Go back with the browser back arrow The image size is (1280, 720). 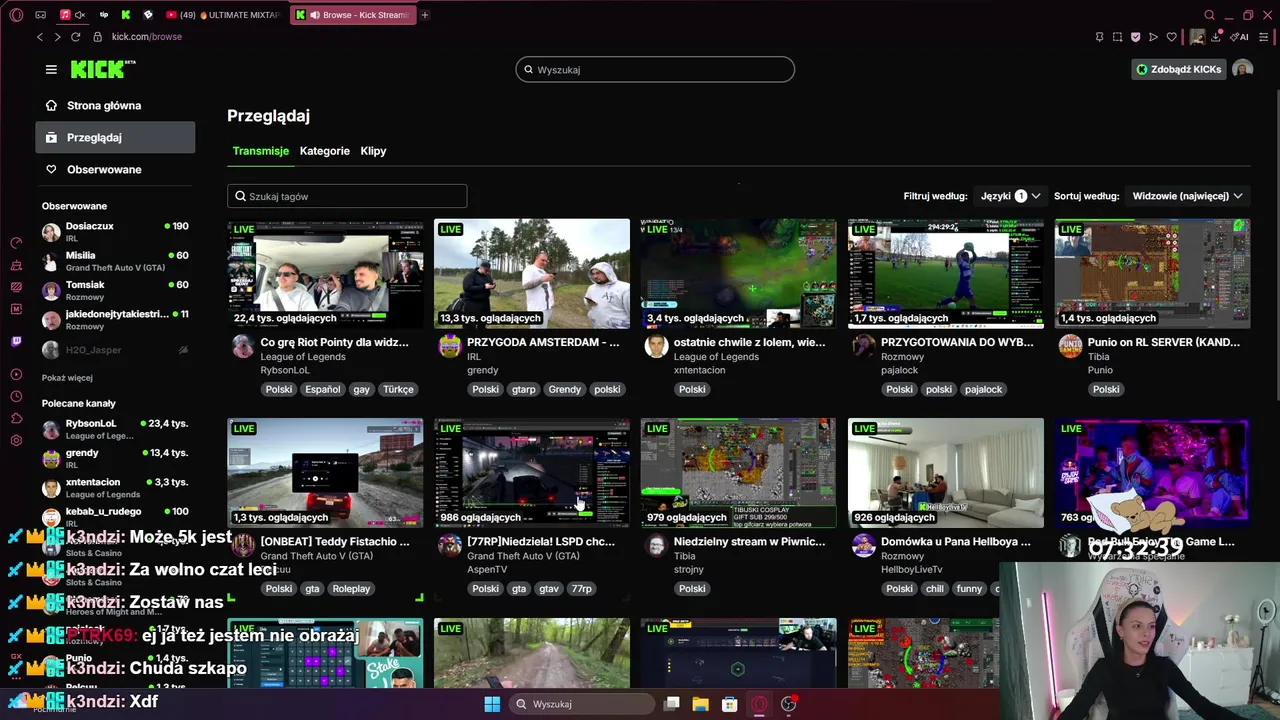(40, 37)
